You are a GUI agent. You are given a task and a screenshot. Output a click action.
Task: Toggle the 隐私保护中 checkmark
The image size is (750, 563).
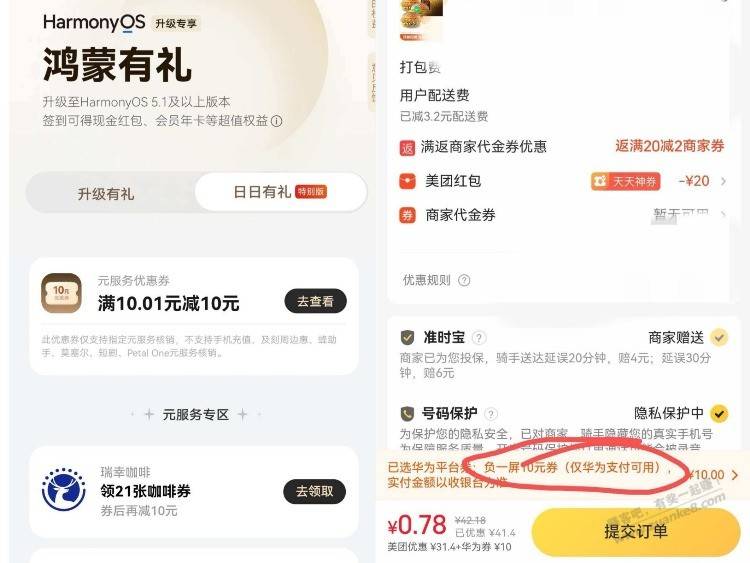(x=719, y=413)
